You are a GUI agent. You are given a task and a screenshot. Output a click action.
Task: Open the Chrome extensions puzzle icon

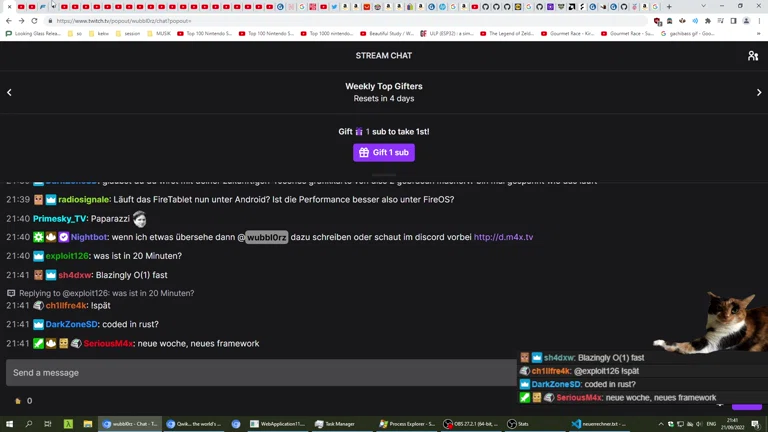tap(708, 21)
